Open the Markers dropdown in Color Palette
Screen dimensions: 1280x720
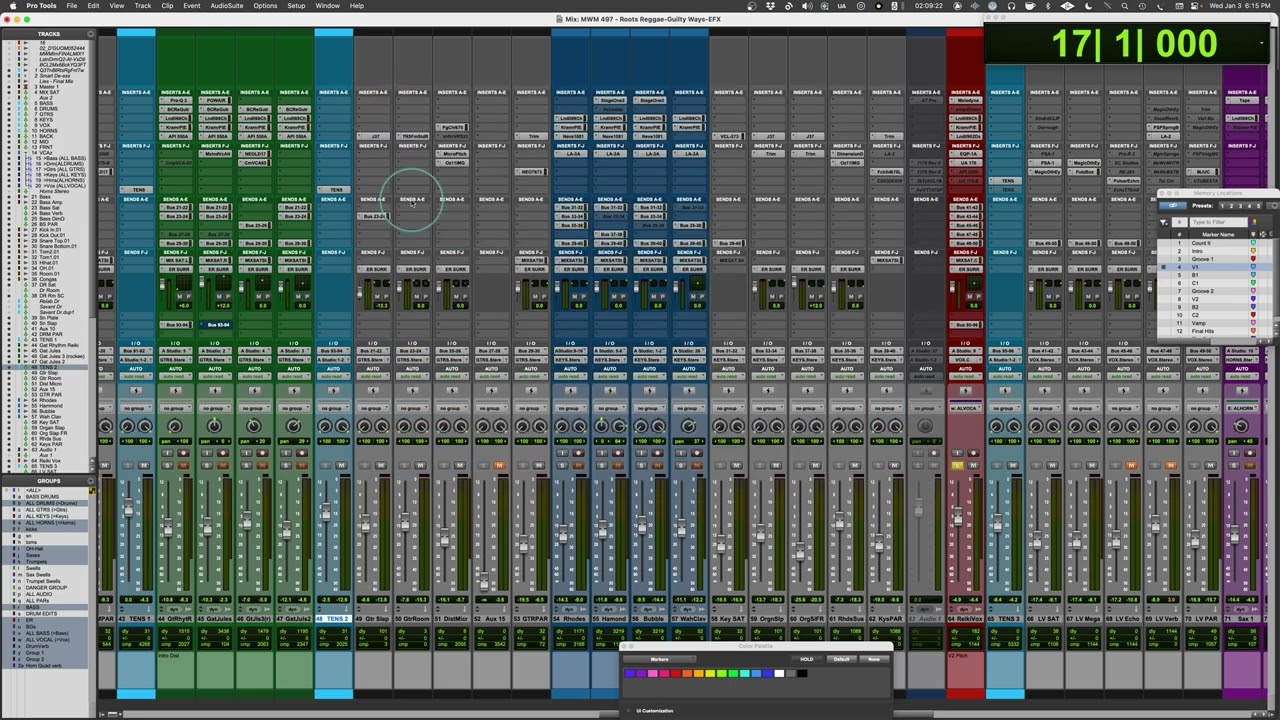(x=659, y=659)
